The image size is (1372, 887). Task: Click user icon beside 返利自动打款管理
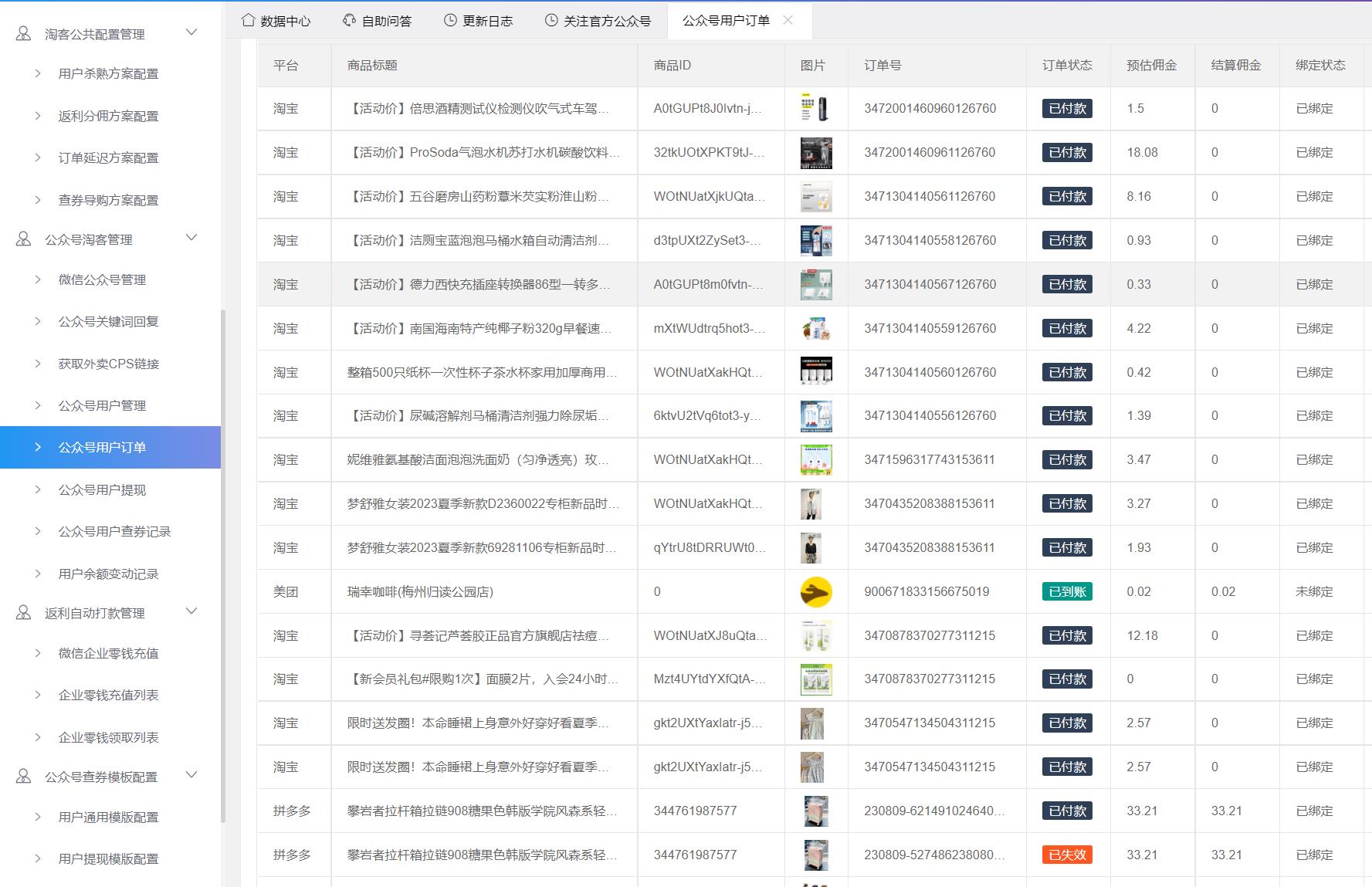pos(24,613)
